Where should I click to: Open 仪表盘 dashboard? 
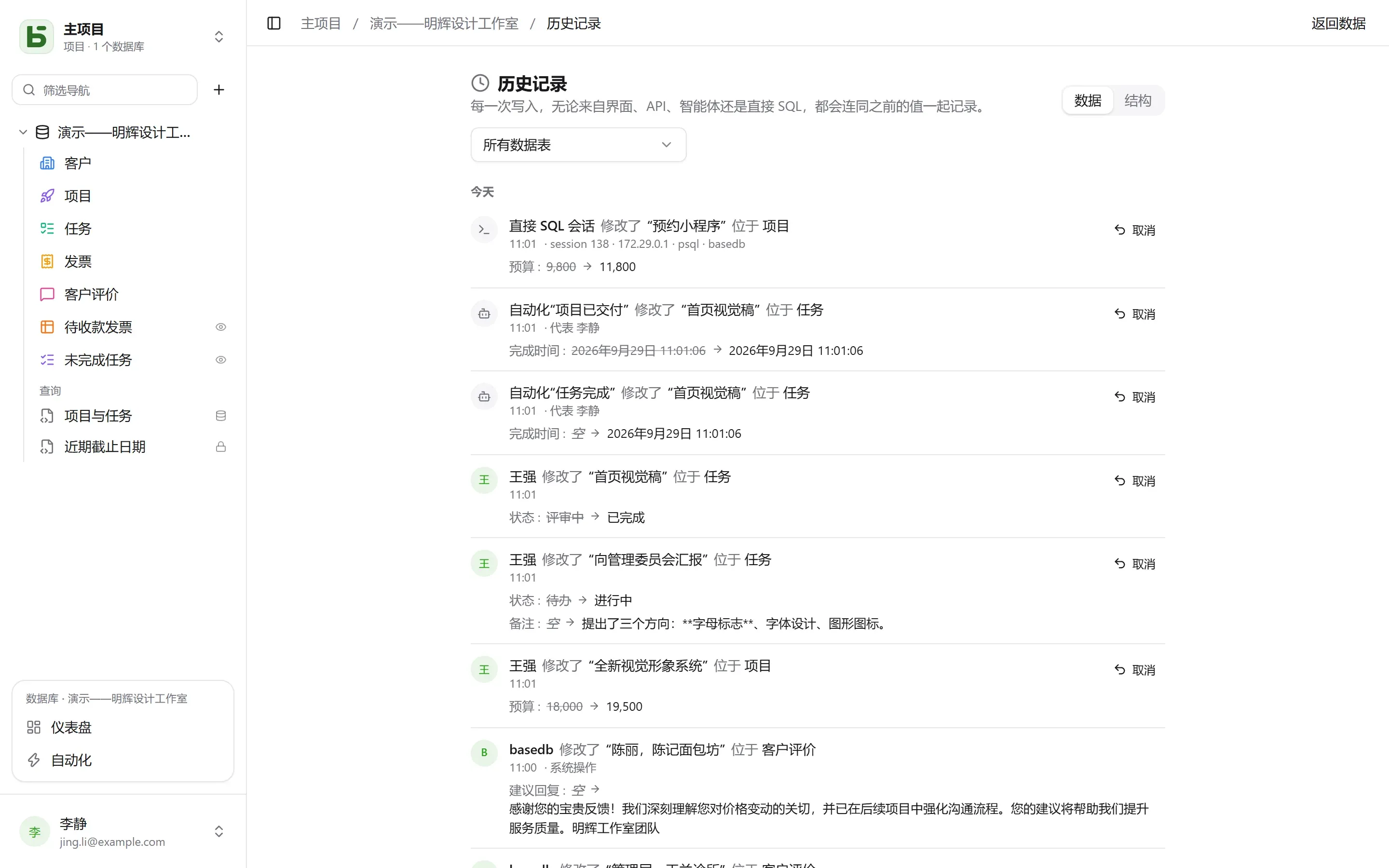point(123,727)
